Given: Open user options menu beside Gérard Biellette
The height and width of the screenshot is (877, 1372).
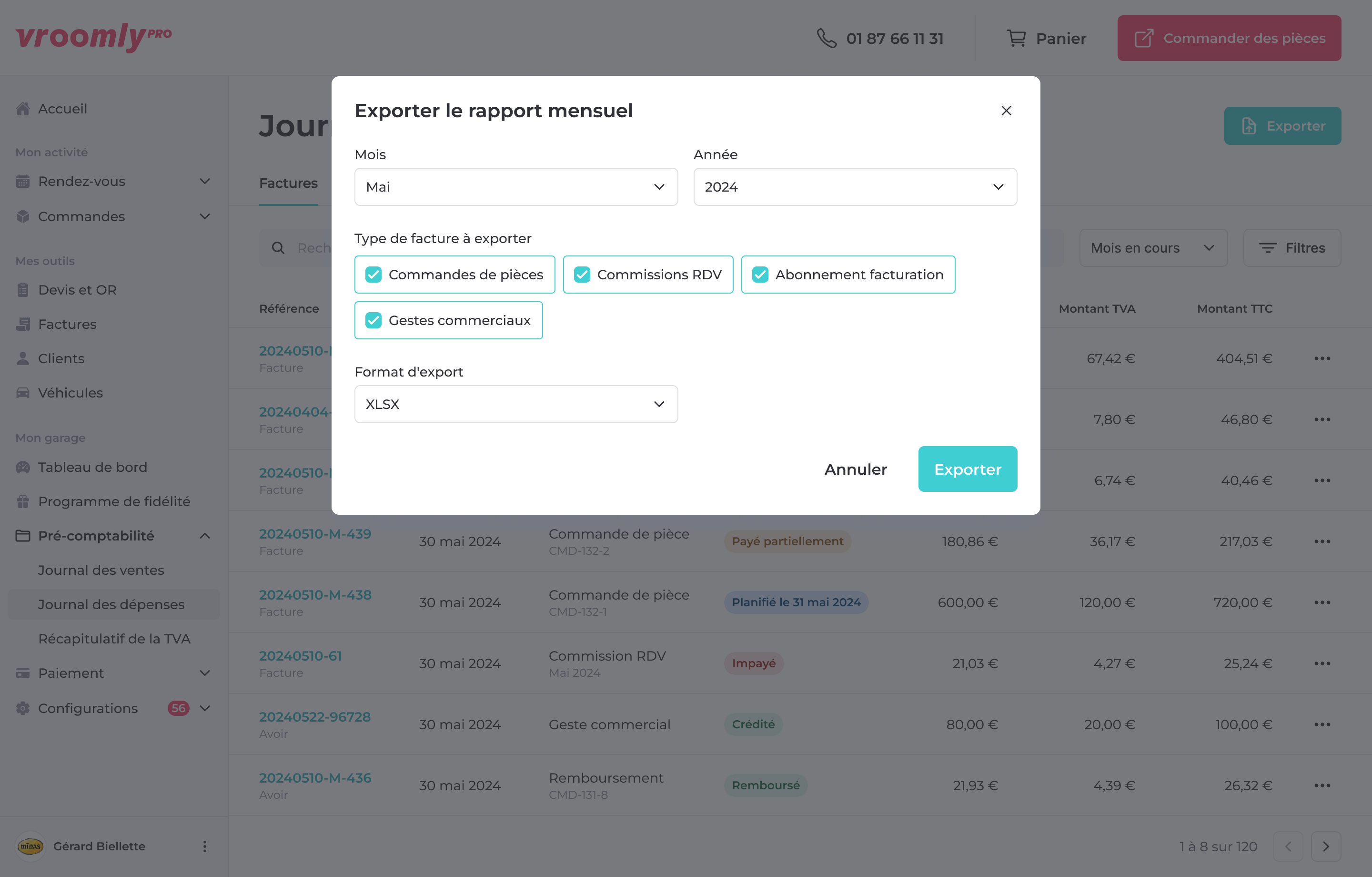Looking at the screenshot, I should point(204,846).
